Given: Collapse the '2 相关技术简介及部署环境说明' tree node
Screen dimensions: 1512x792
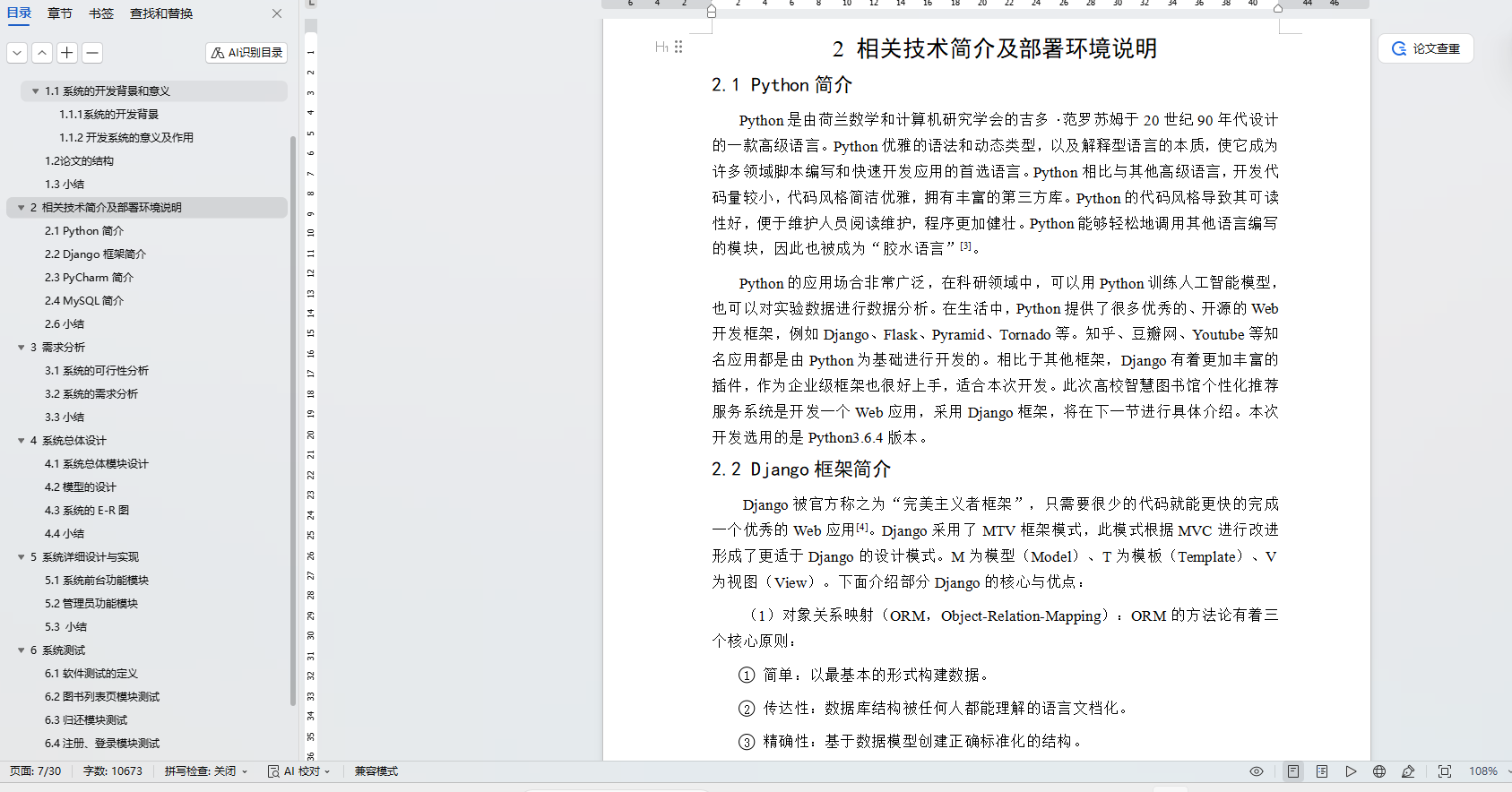Looking at the screenshot, I should tap(21, 208).
